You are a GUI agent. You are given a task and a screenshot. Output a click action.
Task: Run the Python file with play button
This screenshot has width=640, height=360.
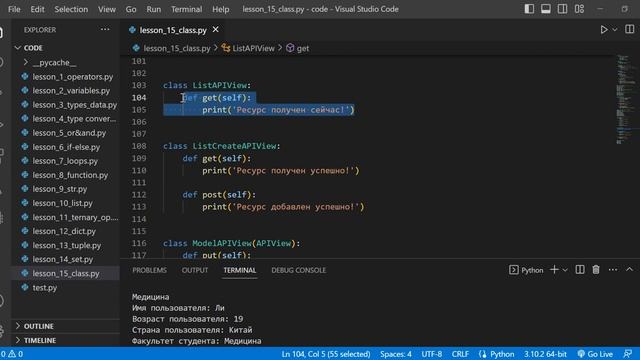tap(604, 29)
